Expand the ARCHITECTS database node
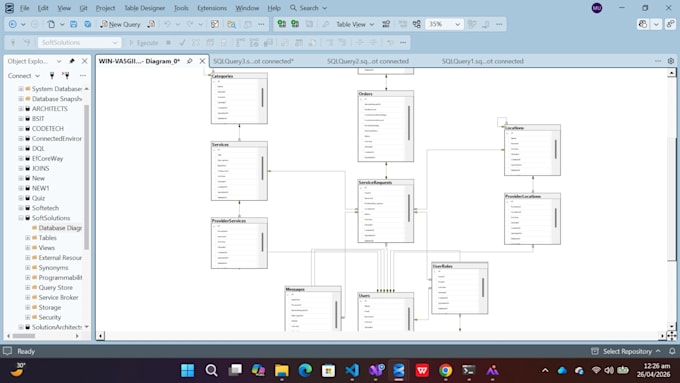680x383 pixels. [x=20, y=108]
